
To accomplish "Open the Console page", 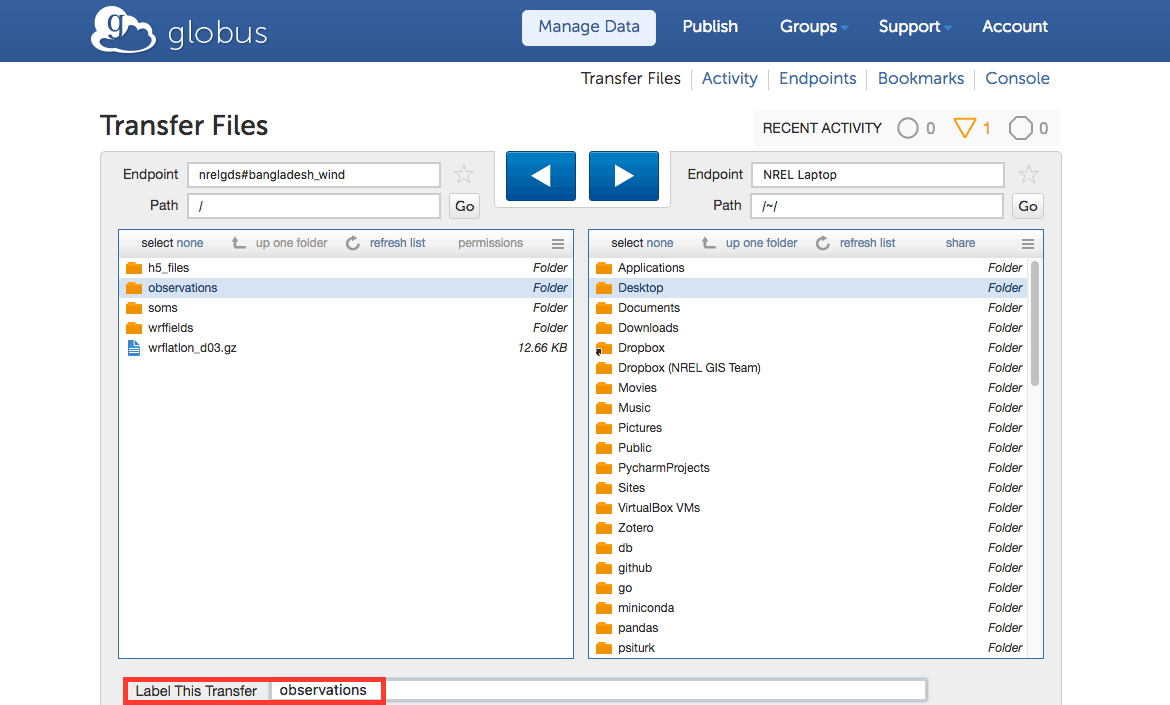I will pos(1017,78).
